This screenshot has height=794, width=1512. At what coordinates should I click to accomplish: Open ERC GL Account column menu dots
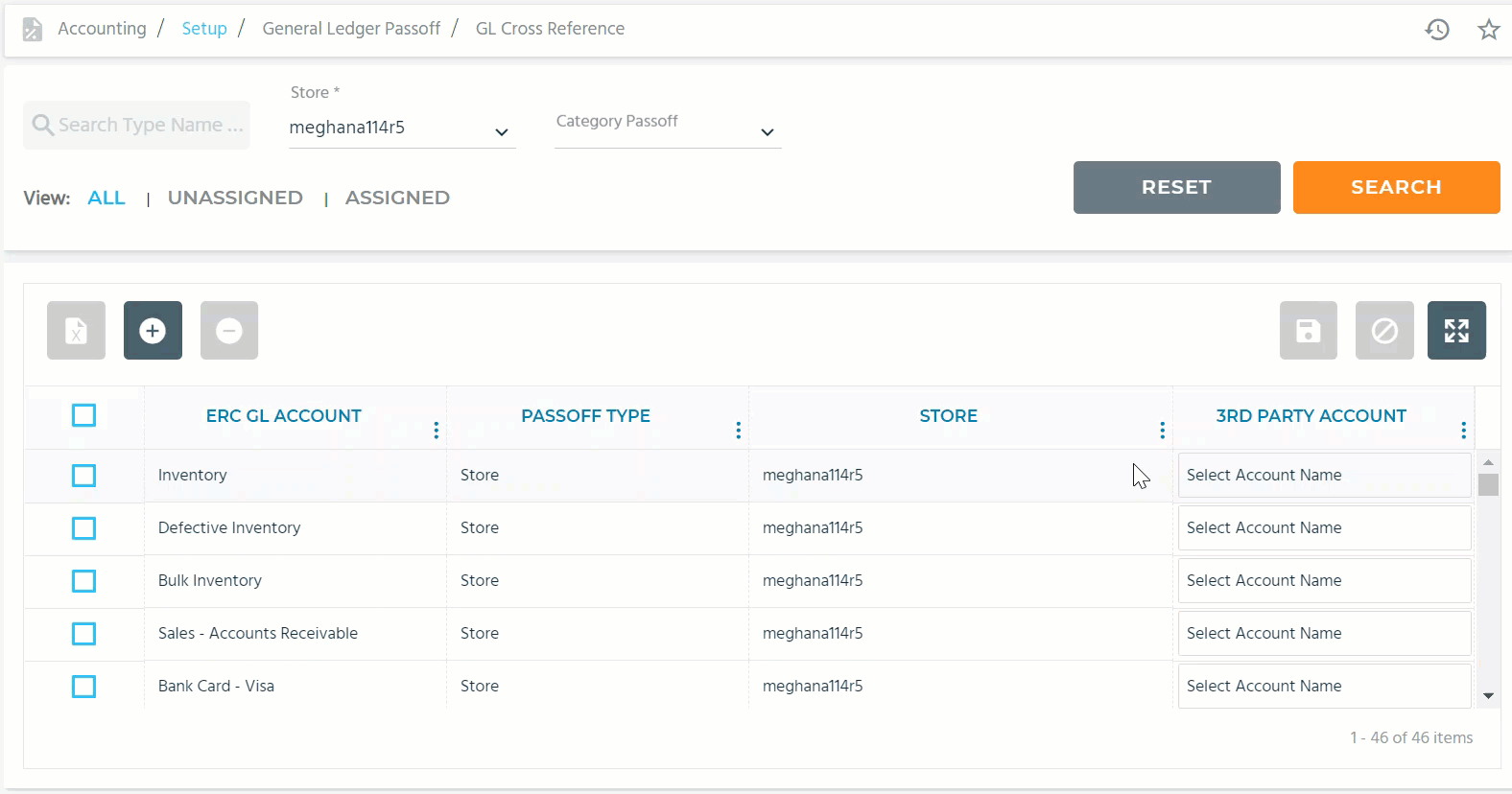(437, 431)
